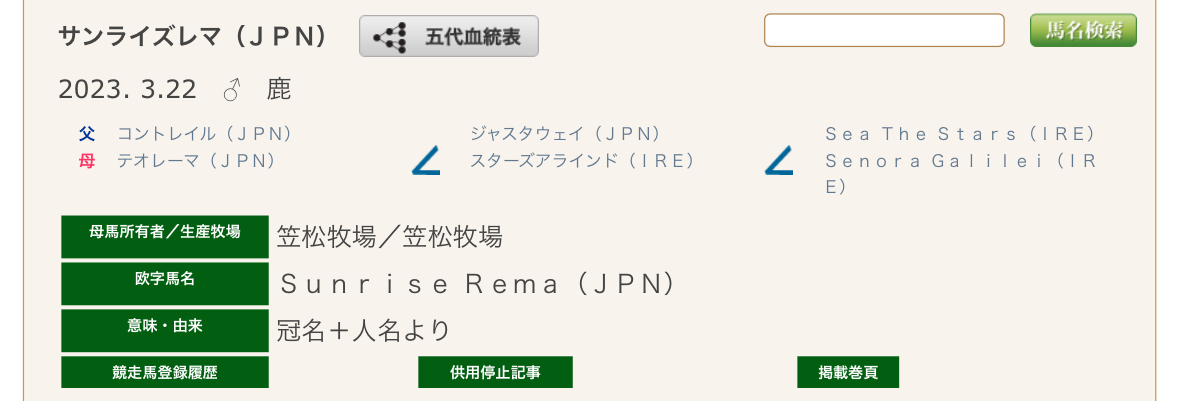1179x401 pixels.
Task: Open the sire コントレイル (JPN) link
Action: click(x=205, y=134)
